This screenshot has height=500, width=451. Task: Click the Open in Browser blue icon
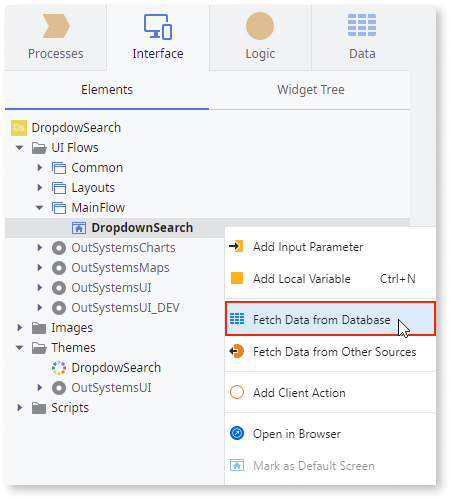coord(237,433)
